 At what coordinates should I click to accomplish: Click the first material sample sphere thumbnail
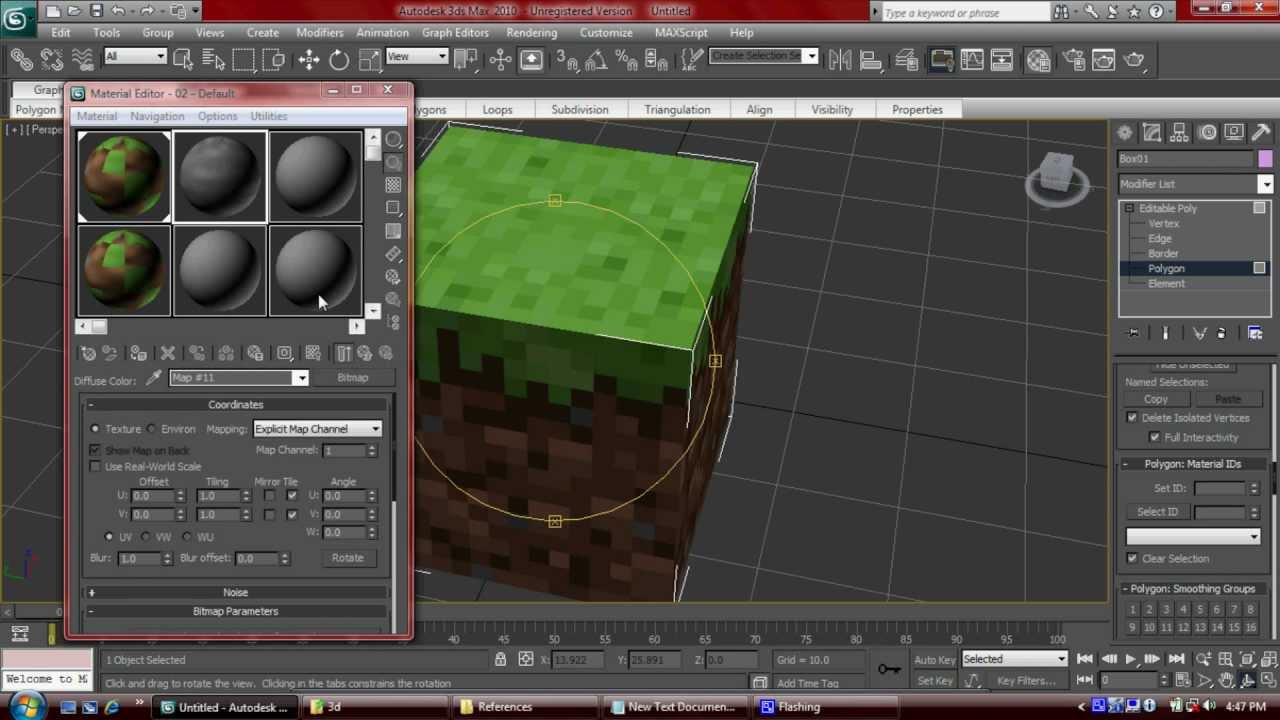[125, 176]
